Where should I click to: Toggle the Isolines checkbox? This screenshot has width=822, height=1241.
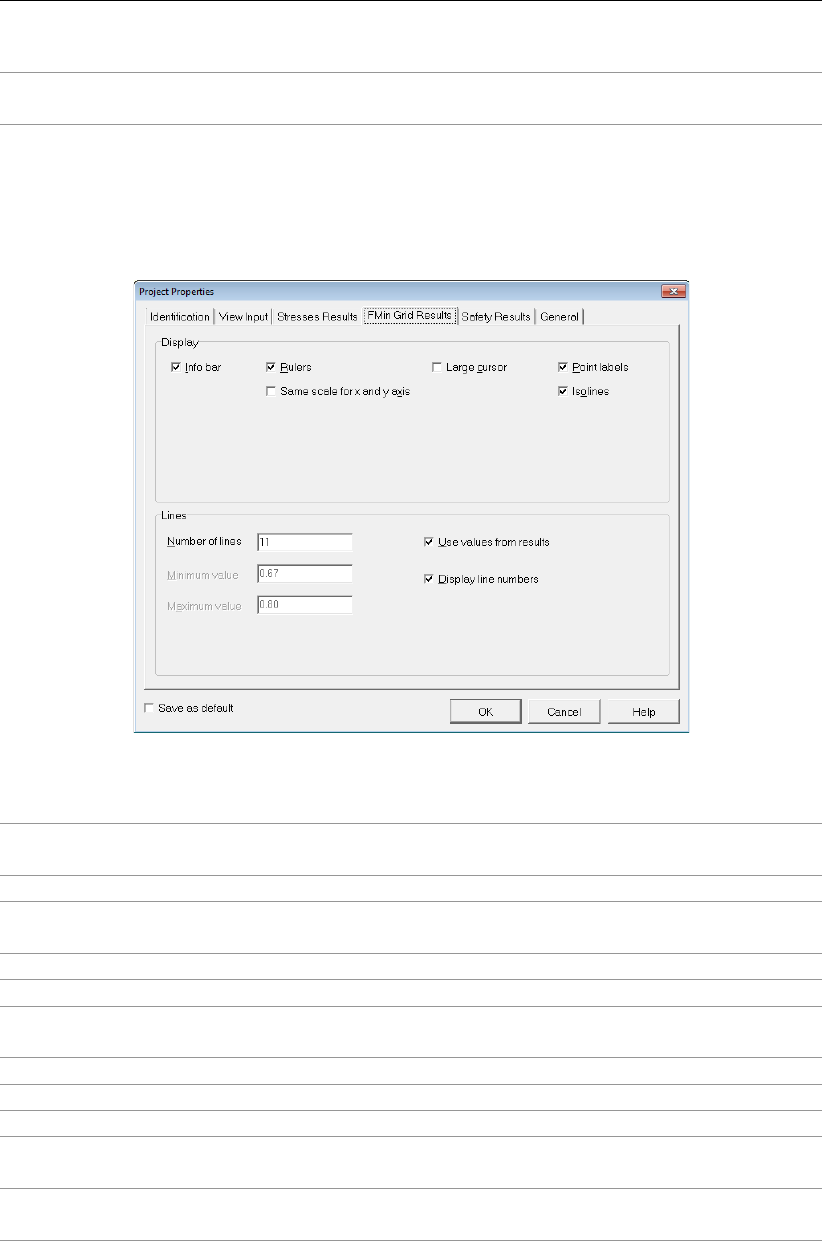[x=584, y=392]
